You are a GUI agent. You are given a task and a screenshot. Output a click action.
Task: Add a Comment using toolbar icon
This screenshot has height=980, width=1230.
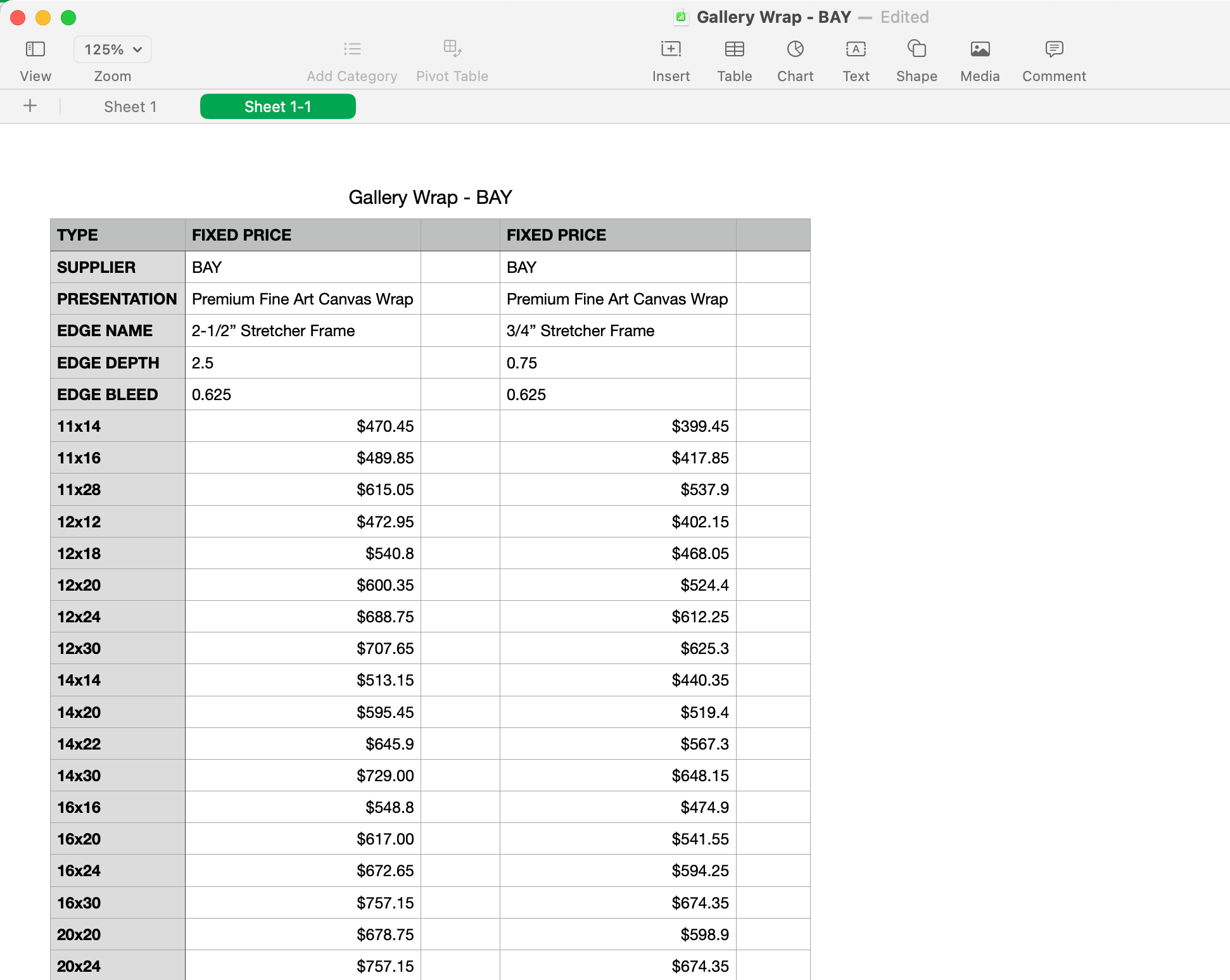coord(1054,49)
